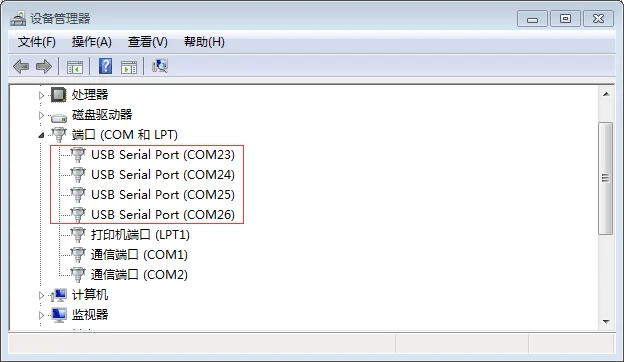This screenshot has width=624, height=362.
Task: Click the scroll down arrow of scrollbar
Action: (x=606, y=321)
